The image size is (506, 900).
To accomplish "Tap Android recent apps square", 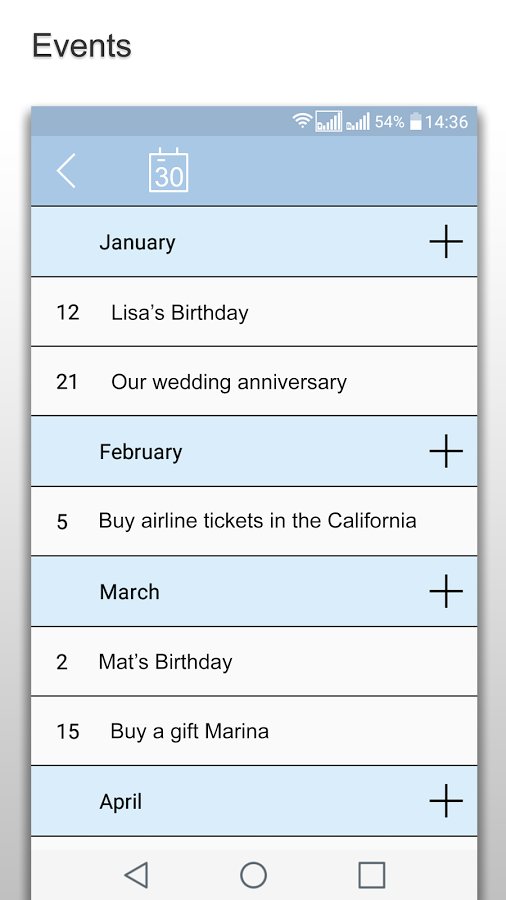I will pyautogui.click(x=371, y=875).
